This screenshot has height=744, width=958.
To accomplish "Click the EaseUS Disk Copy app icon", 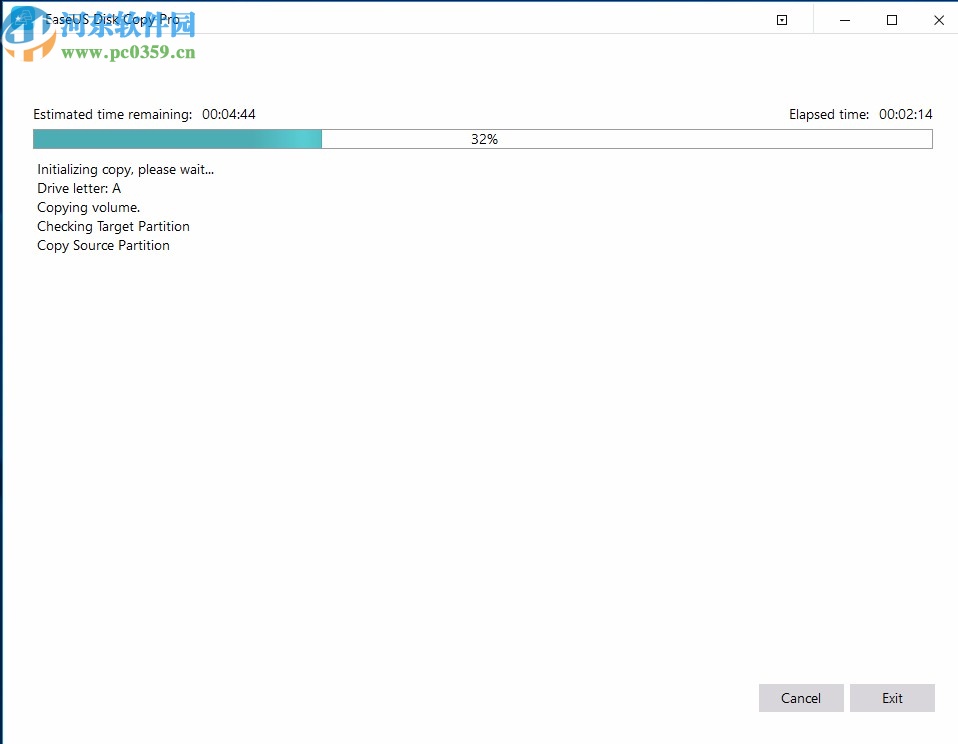I will click(x=22, y=19).
